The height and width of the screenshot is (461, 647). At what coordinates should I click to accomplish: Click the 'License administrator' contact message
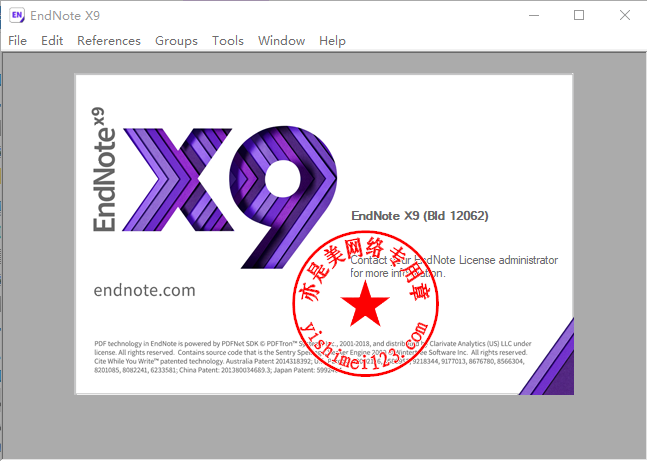point(454,267)
